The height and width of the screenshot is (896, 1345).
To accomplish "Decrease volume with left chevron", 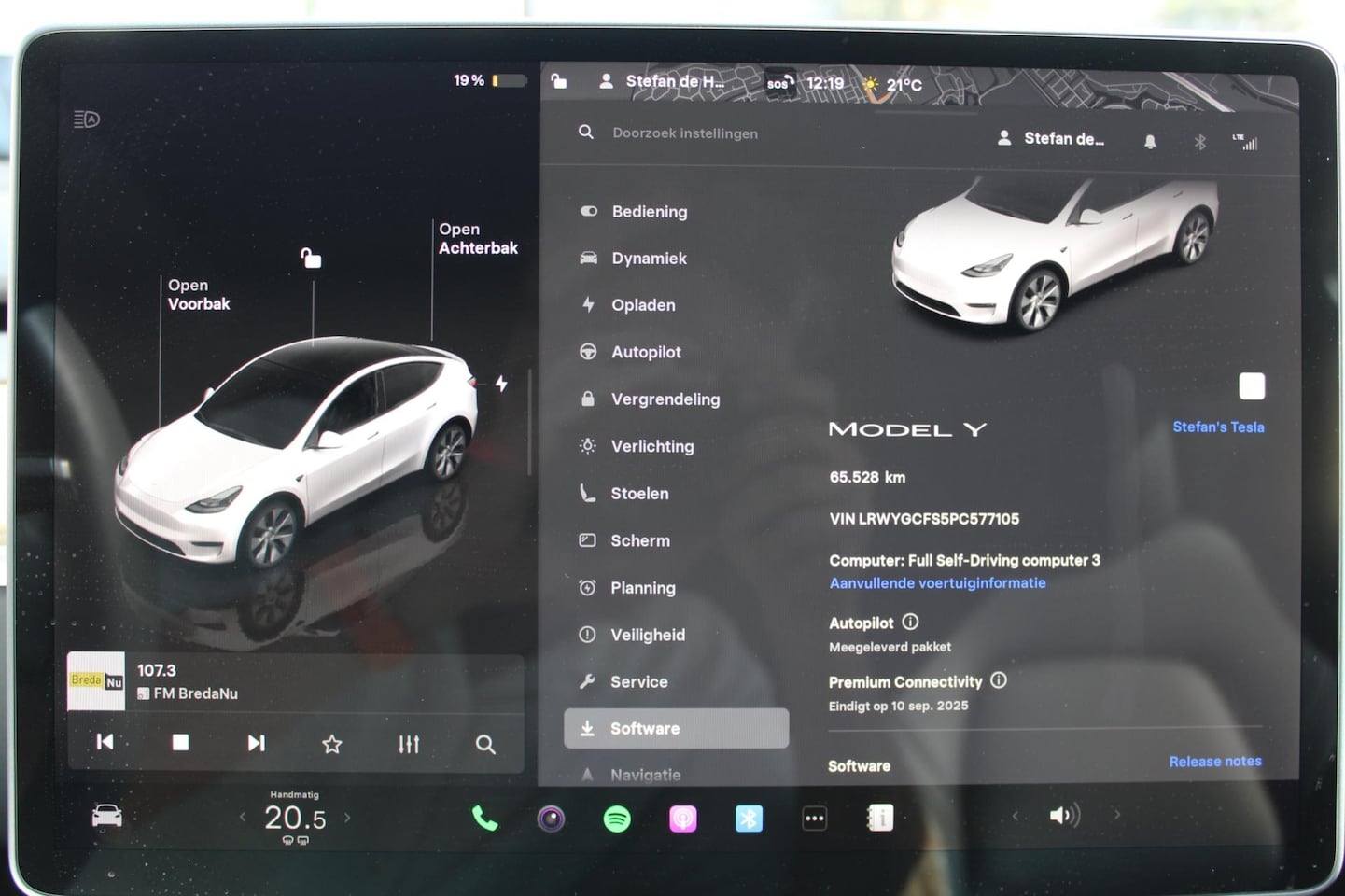I will pyautogui.click(x=1016, y=816).
